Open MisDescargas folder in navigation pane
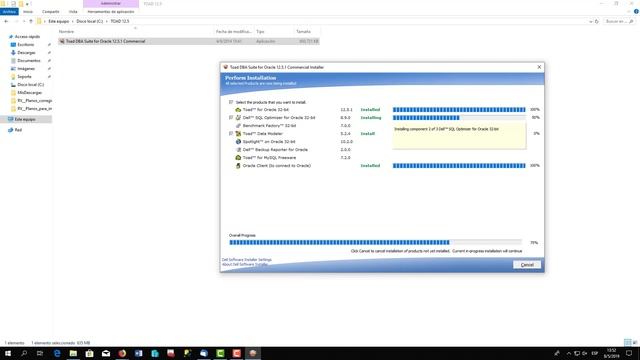The height and width of the screenshot is (360, 640). pyautogui.click(x=29, y=93)
